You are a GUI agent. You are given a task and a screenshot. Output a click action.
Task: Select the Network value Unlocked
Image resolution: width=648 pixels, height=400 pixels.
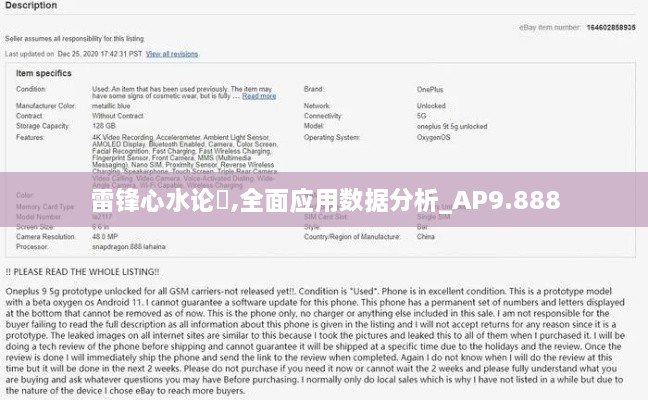(x=431, y=106)
